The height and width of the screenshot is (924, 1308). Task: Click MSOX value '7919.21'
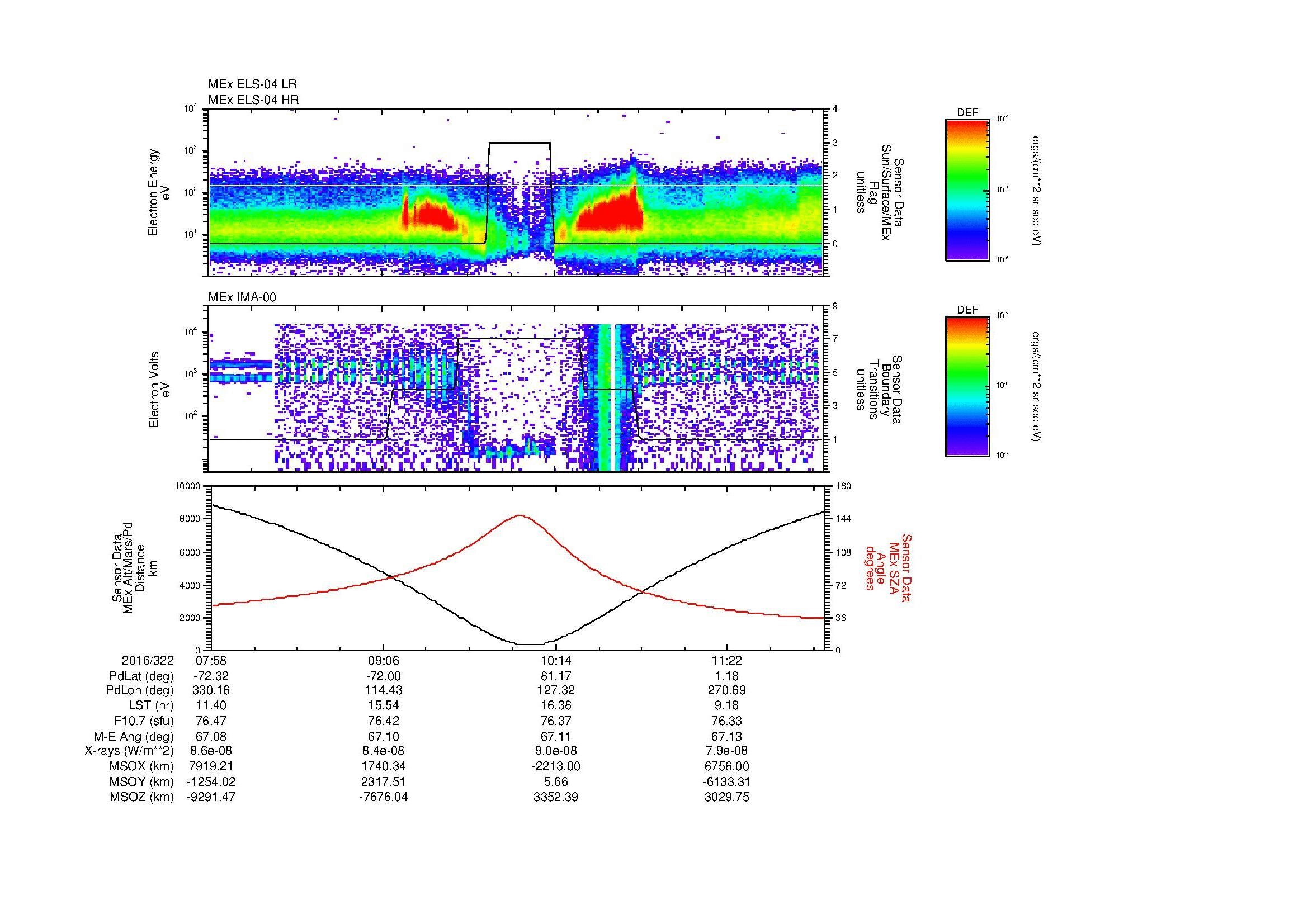(211, 767)
